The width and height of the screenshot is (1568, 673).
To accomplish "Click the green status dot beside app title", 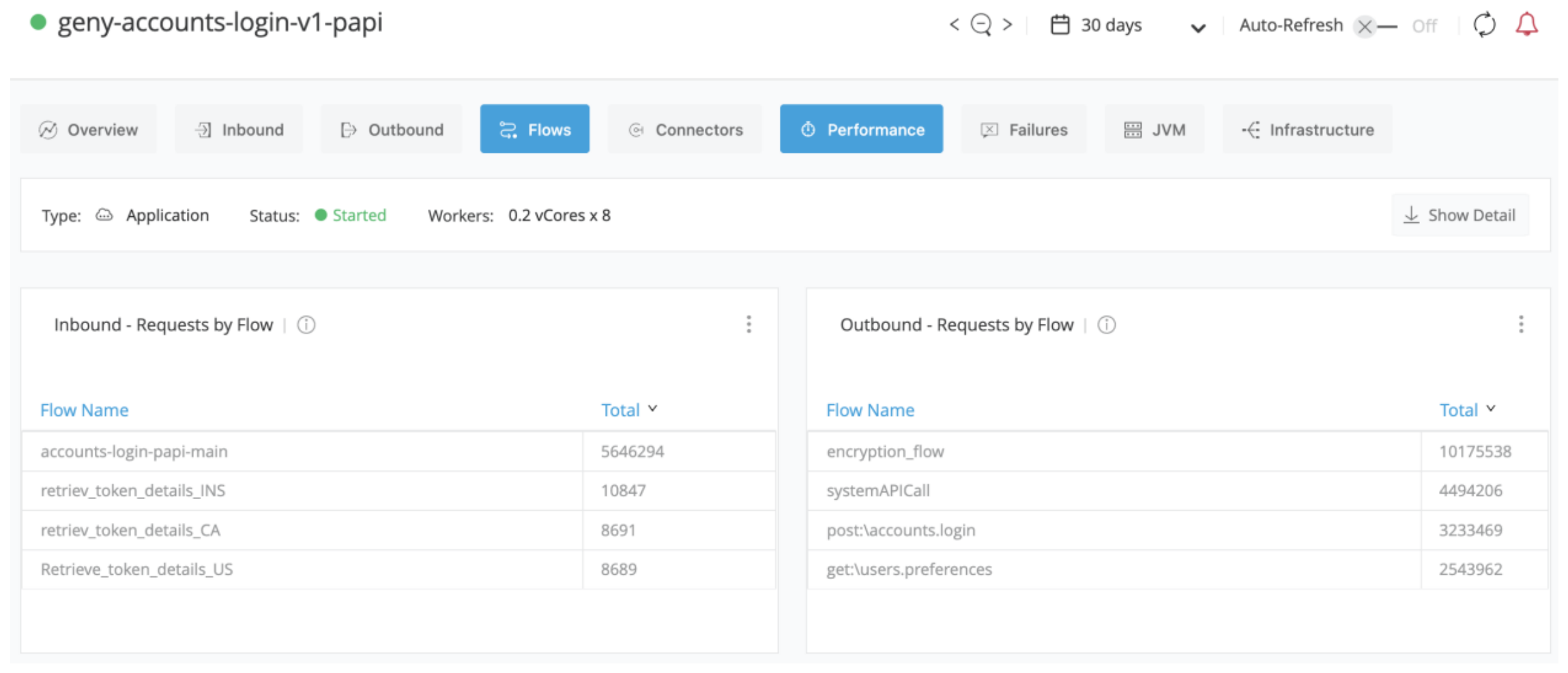I will (38, 23).
